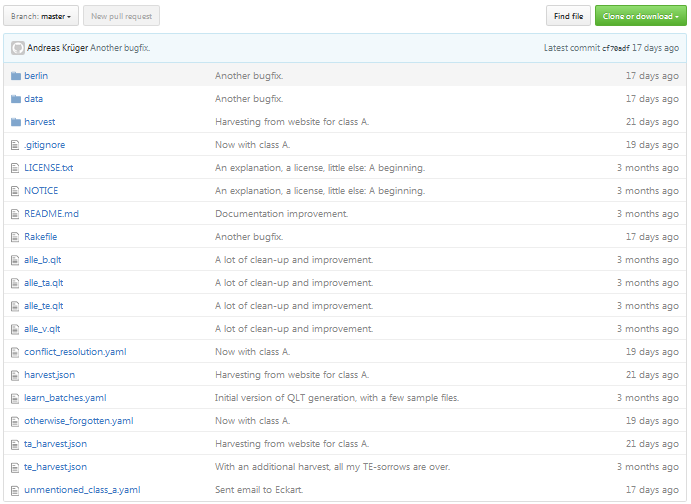Open the README.md file
This screenshot has width=691, height=504.
52,214
